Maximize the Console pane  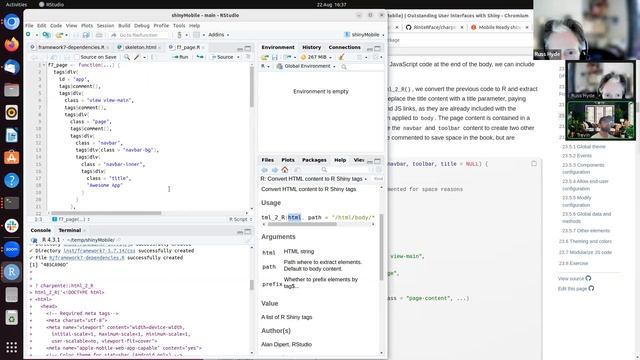248,231
